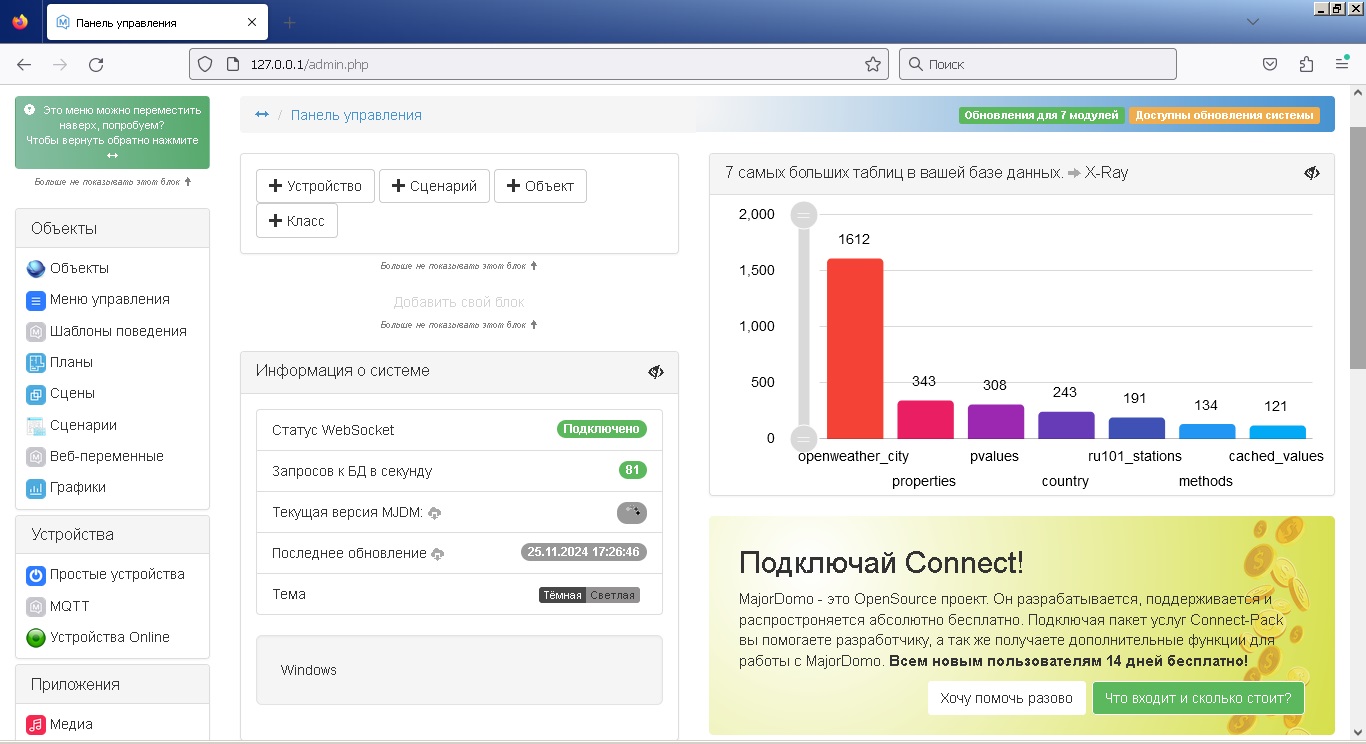Click Что входит и сколько стоит?

(x=1198, y=698)
